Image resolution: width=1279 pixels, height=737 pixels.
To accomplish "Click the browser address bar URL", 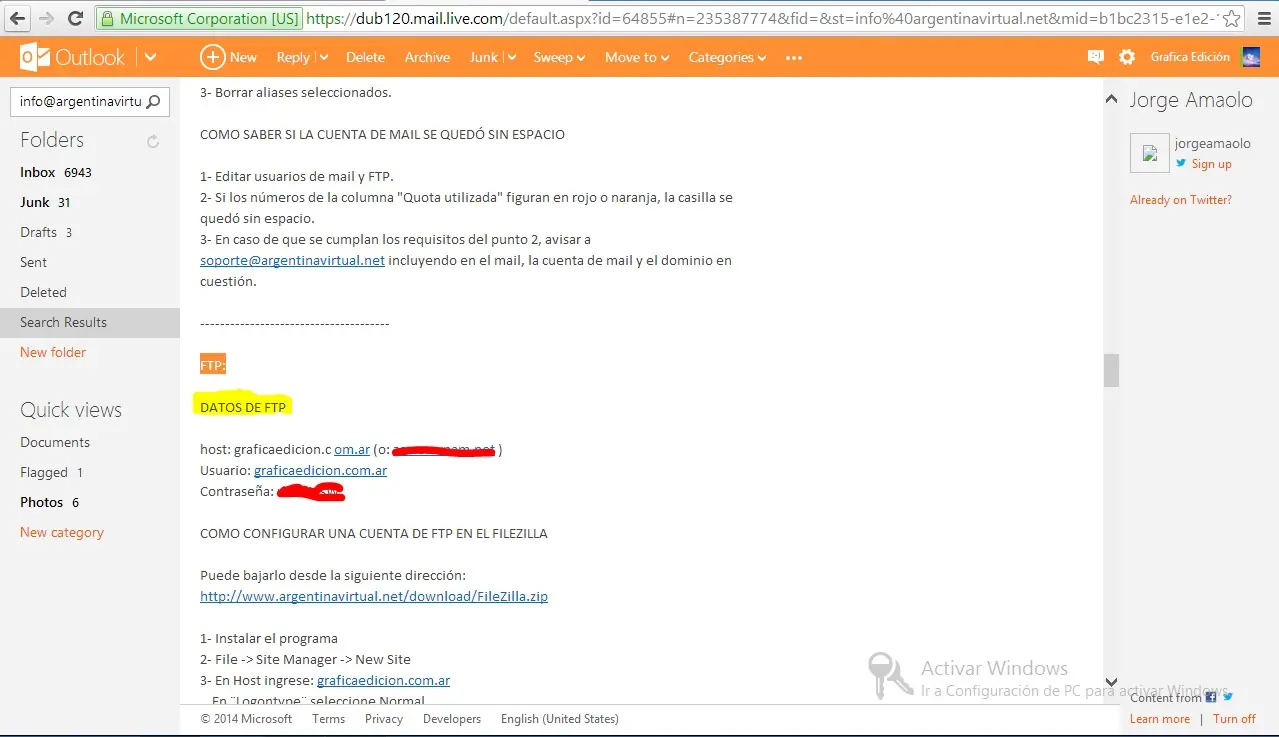I will [x=760, y=18].
